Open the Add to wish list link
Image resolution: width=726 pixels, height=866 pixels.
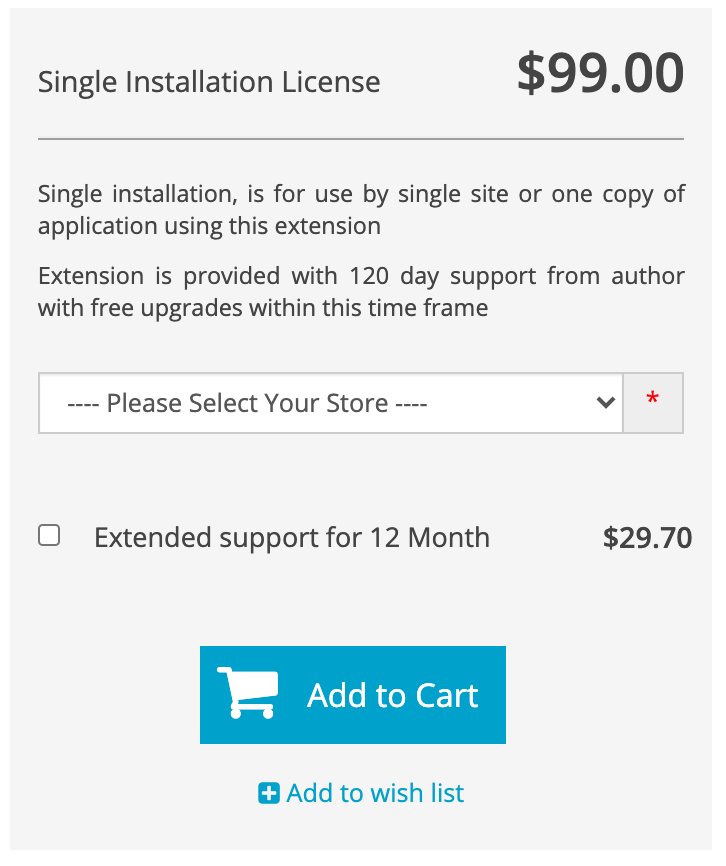coord(361,793)
